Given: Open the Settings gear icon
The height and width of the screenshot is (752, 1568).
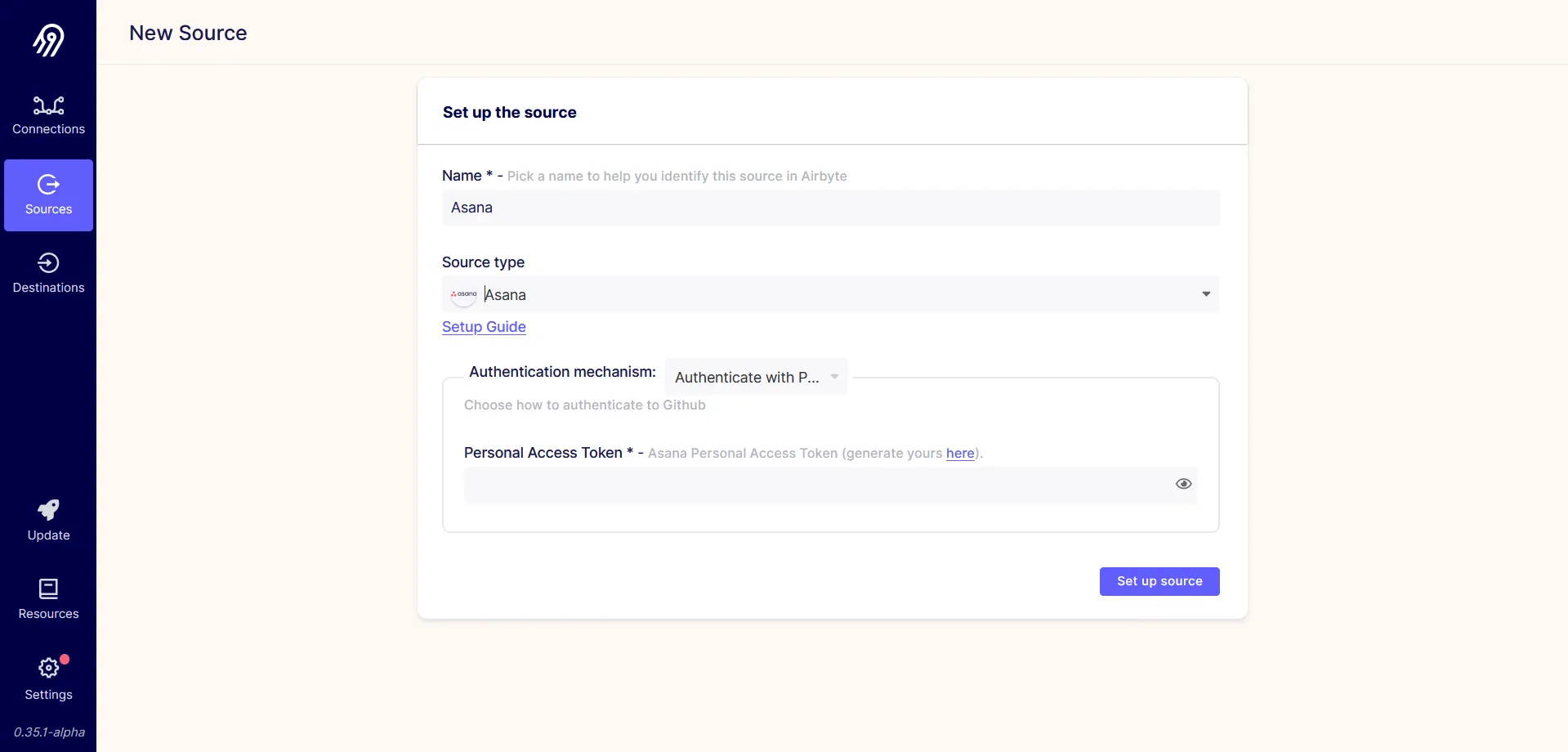Looking at the screenshot, I should [x=48, y=668].
